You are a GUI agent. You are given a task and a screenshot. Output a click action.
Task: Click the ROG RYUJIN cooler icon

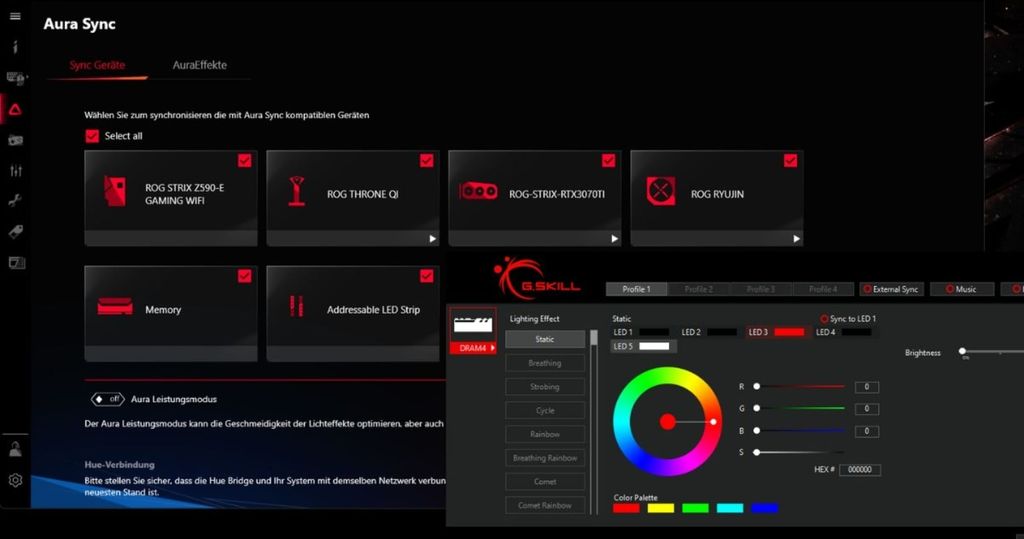(661, 191)
